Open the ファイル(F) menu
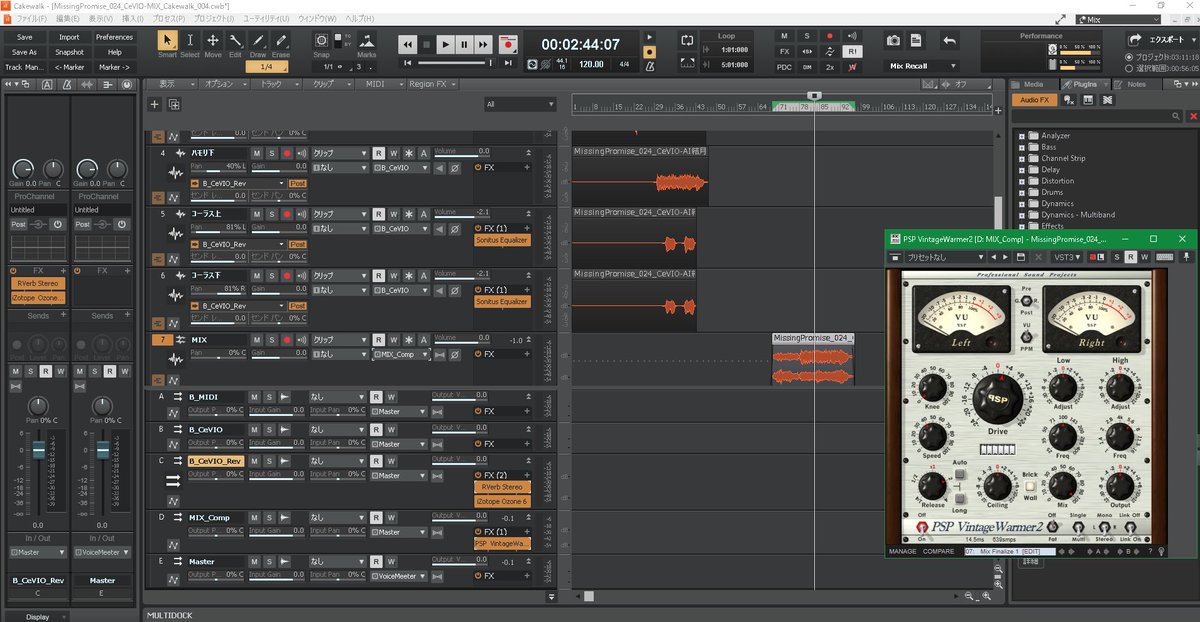Image resolution: width=1200 pixels, height=622 pixels. pyautogui.click(x=32, y=19)
